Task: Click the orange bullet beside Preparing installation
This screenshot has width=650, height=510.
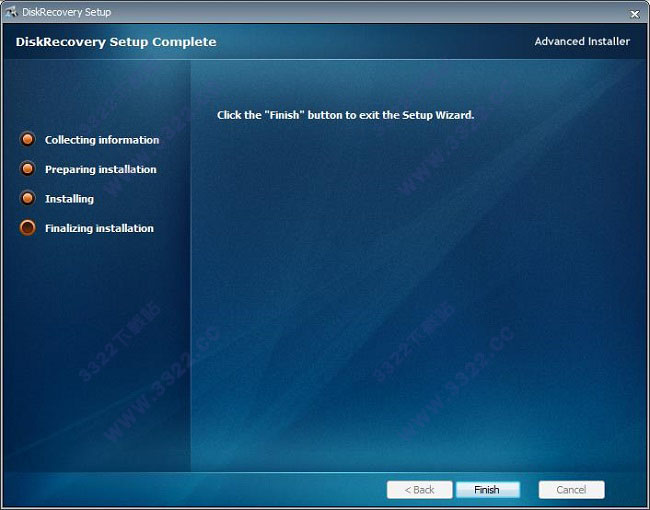Action: [x=28, y=169]
